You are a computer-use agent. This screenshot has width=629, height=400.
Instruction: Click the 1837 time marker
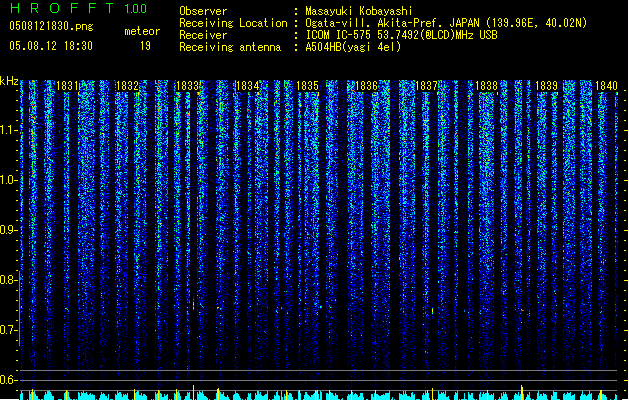(426, 86)
